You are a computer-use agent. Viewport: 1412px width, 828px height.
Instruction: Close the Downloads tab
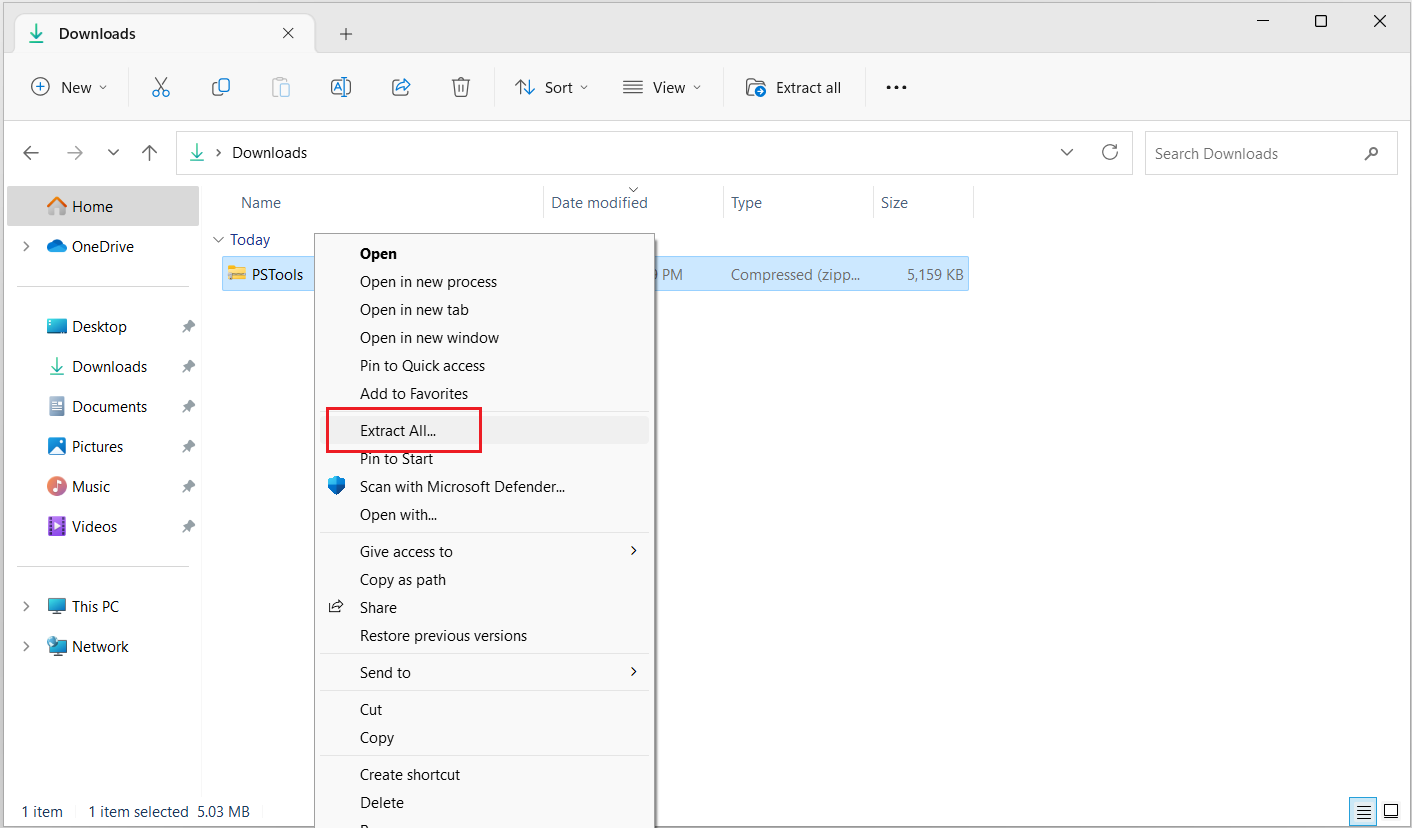[x=288, y=33]
